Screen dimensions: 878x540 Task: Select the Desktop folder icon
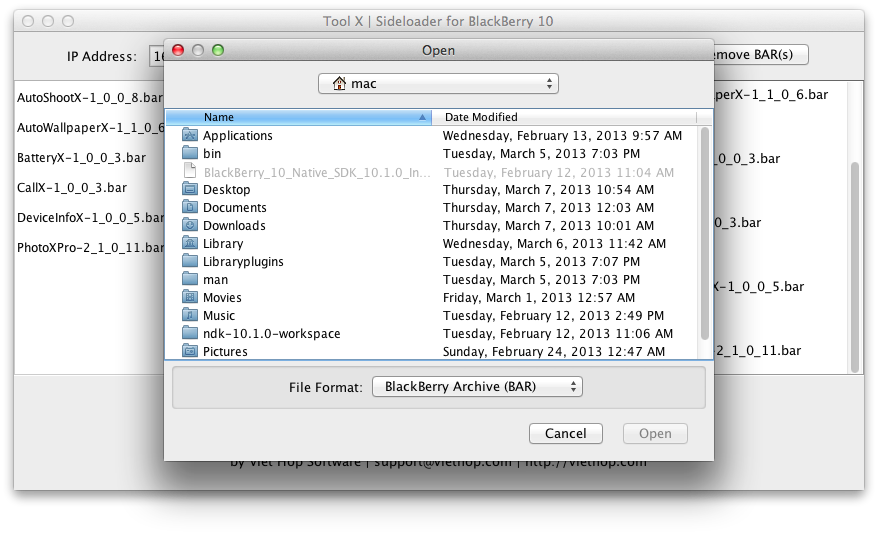click(x=190, y=189)
